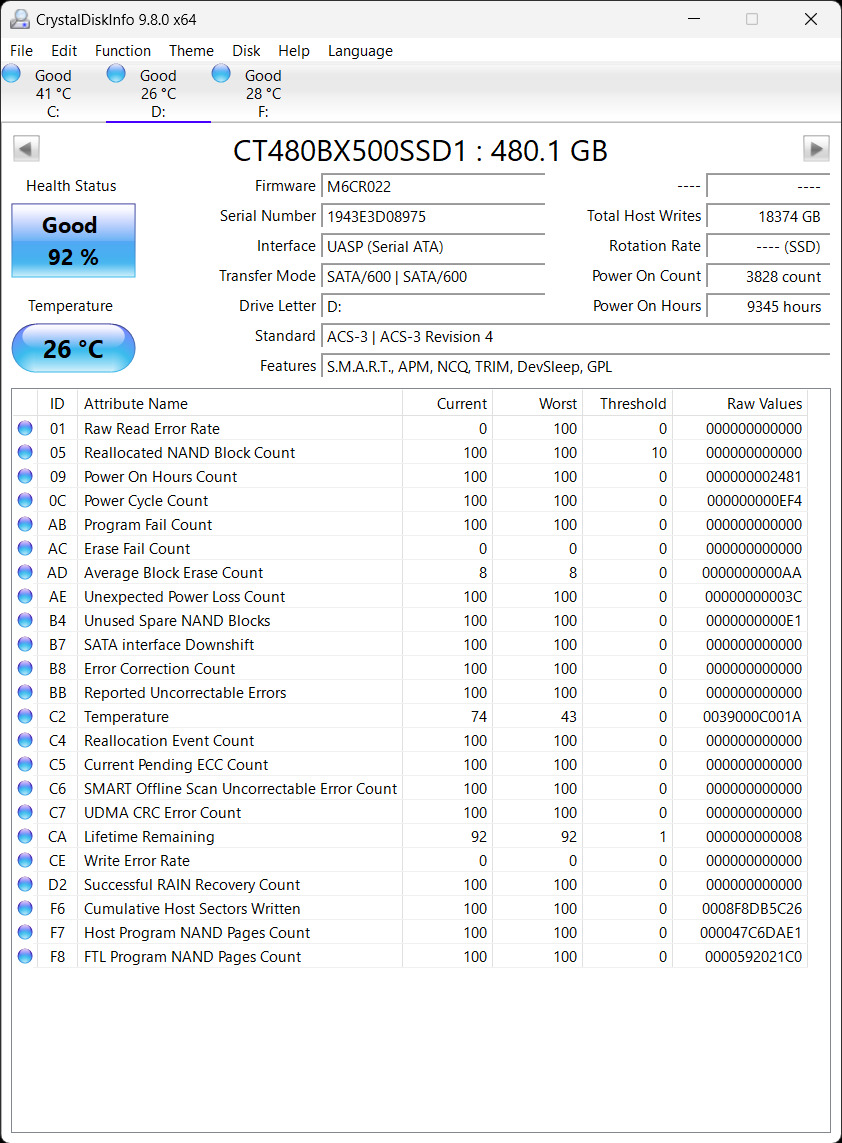The image size is (842, 1143).
Task: Click status orb of Raw Read Error Rate
Action: click(x=26, y=429)
